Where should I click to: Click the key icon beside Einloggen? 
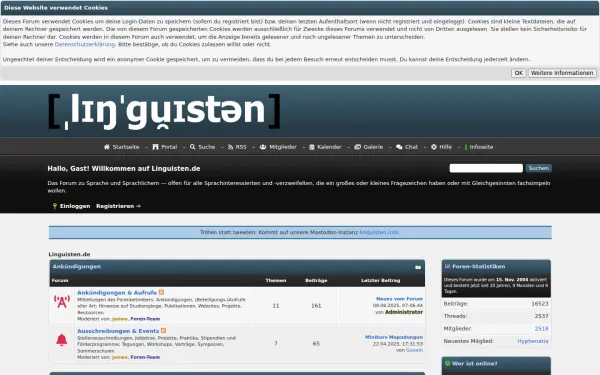coord(55,206)
